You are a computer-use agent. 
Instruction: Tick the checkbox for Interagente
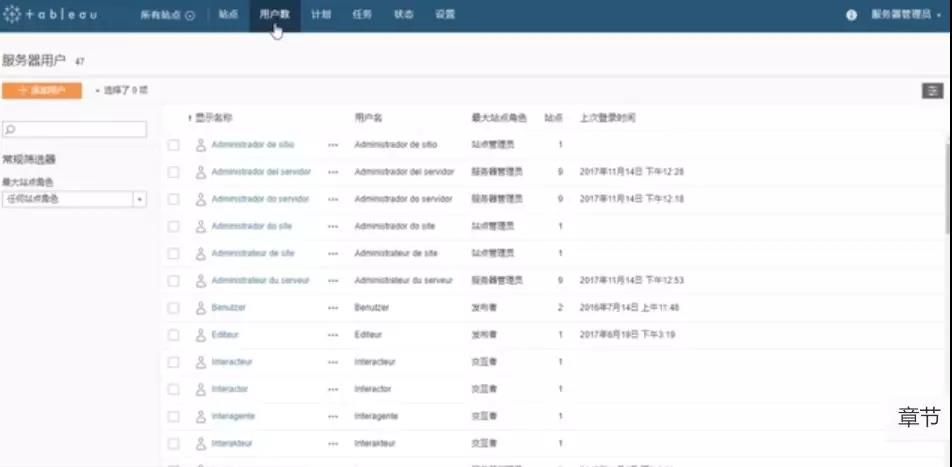tap(174, 415)
